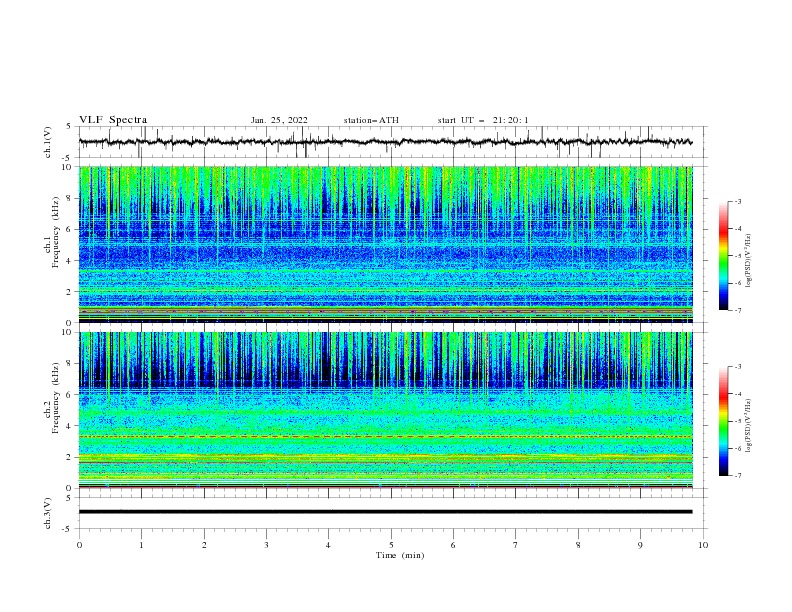This screenshot has height=612, width=792.
Task: Click the thick black ch.3 voltage trace
Action: (x=385, y=512)
